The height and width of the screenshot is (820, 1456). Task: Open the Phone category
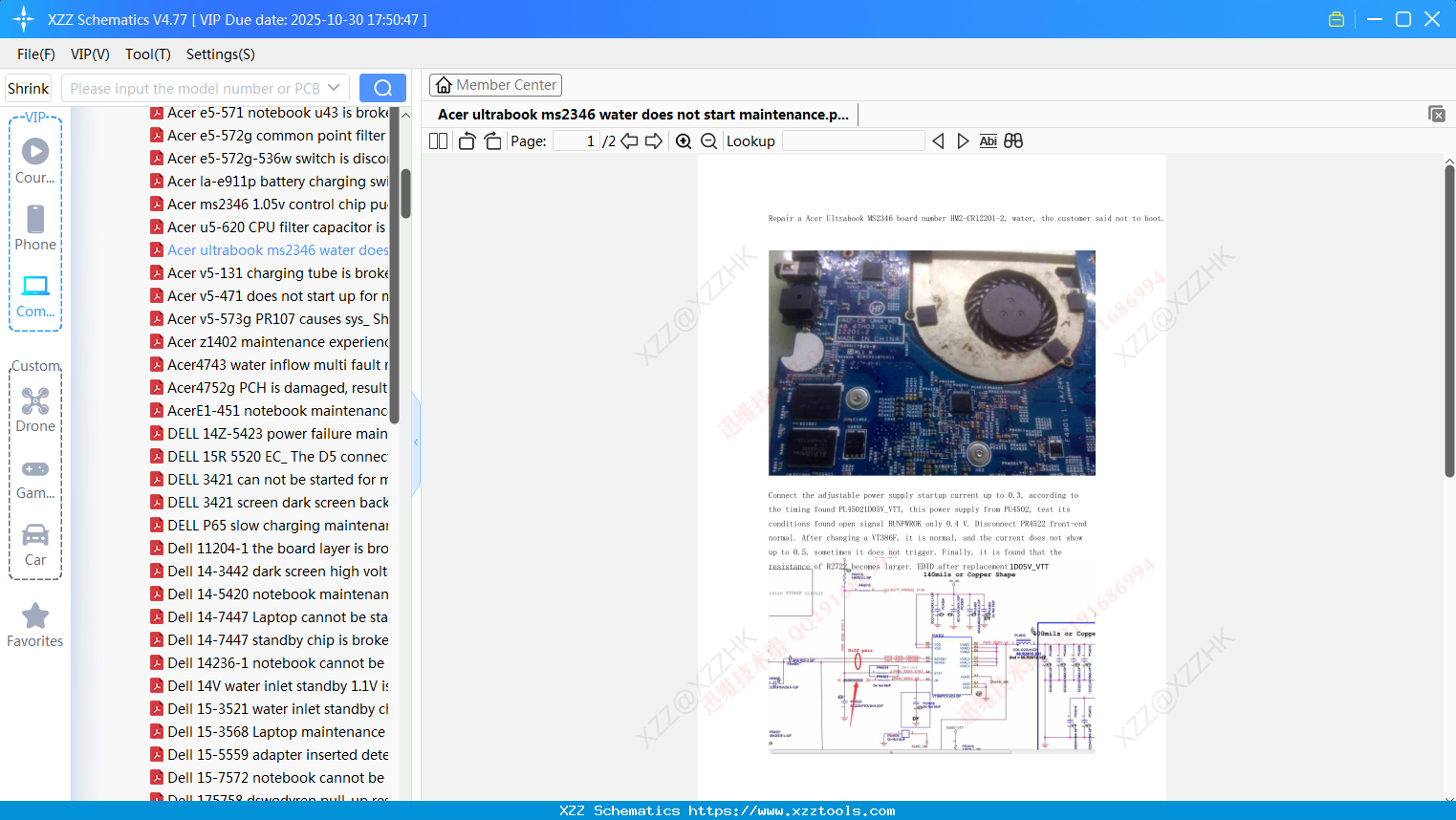[35, 227]
